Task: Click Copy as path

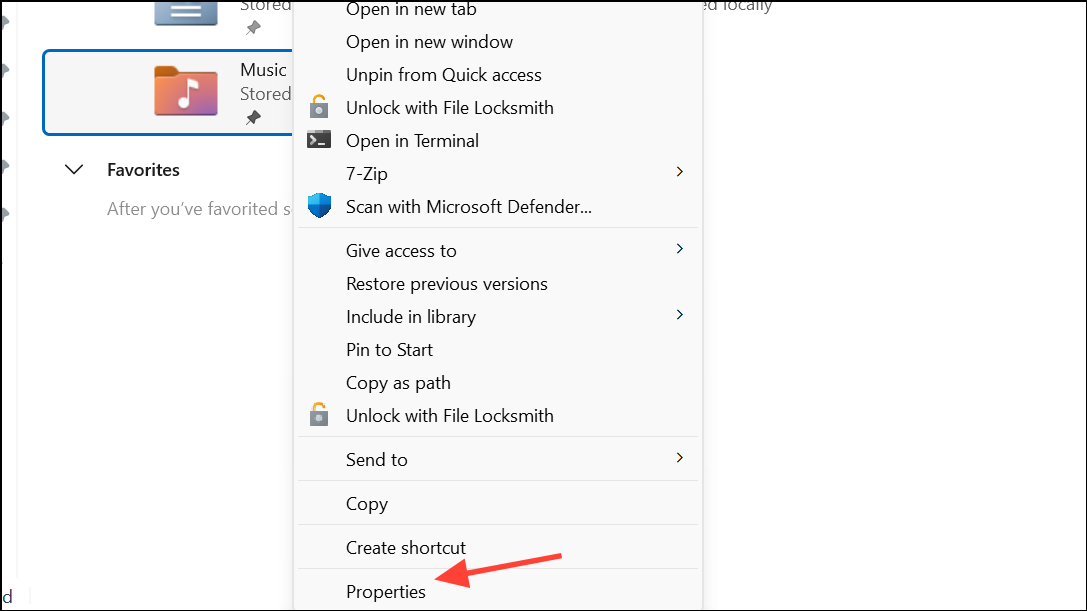Action: (398, 382)
